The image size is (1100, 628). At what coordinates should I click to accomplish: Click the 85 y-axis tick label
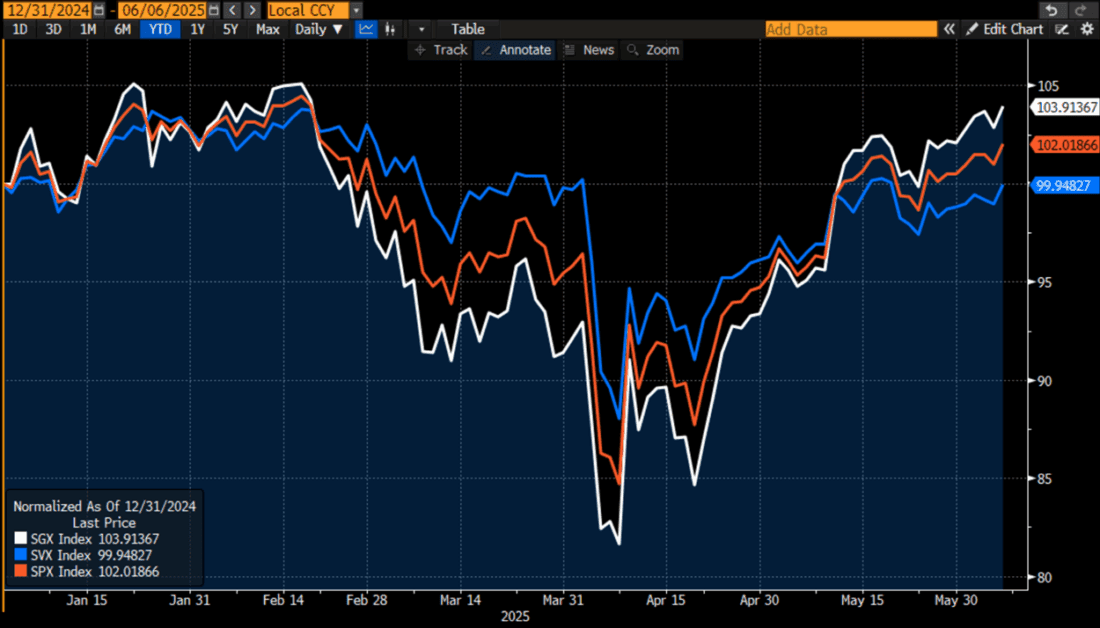pos(1045,479)
